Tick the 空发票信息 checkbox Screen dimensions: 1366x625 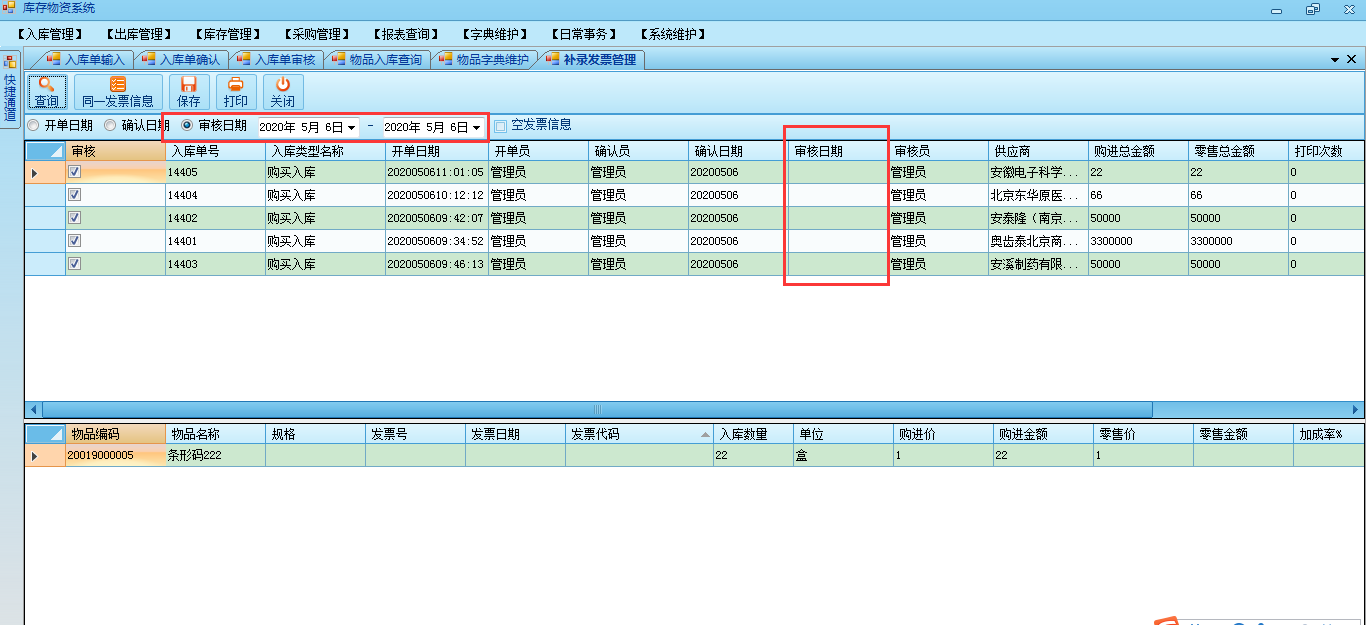pyautogui.click(x=500, y=126)
